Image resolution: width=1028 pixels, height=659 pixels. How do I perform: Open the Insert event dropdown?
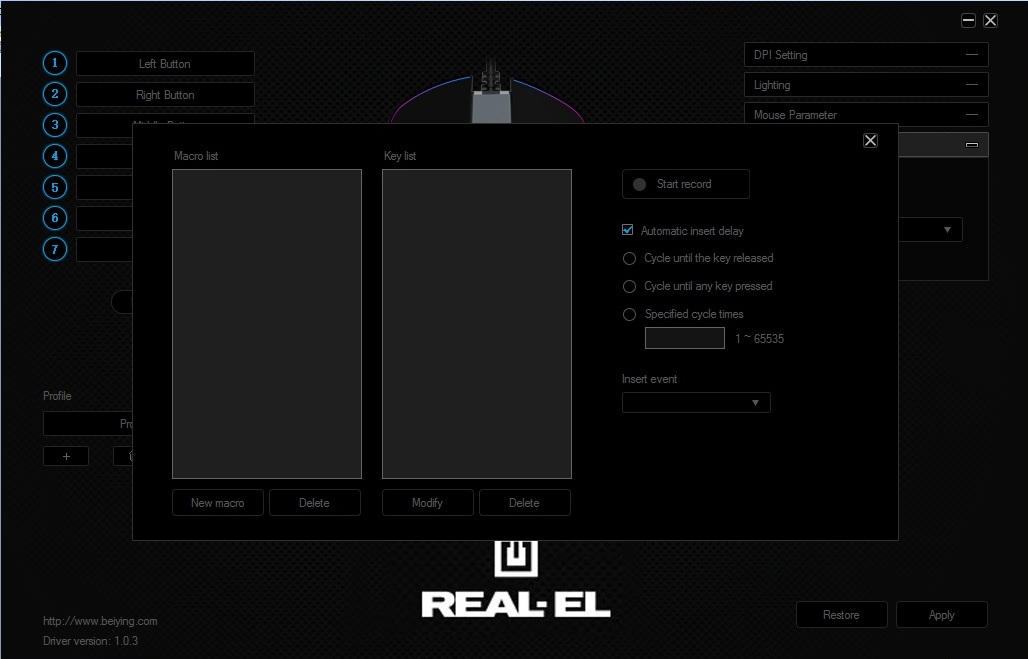point(696,403)
